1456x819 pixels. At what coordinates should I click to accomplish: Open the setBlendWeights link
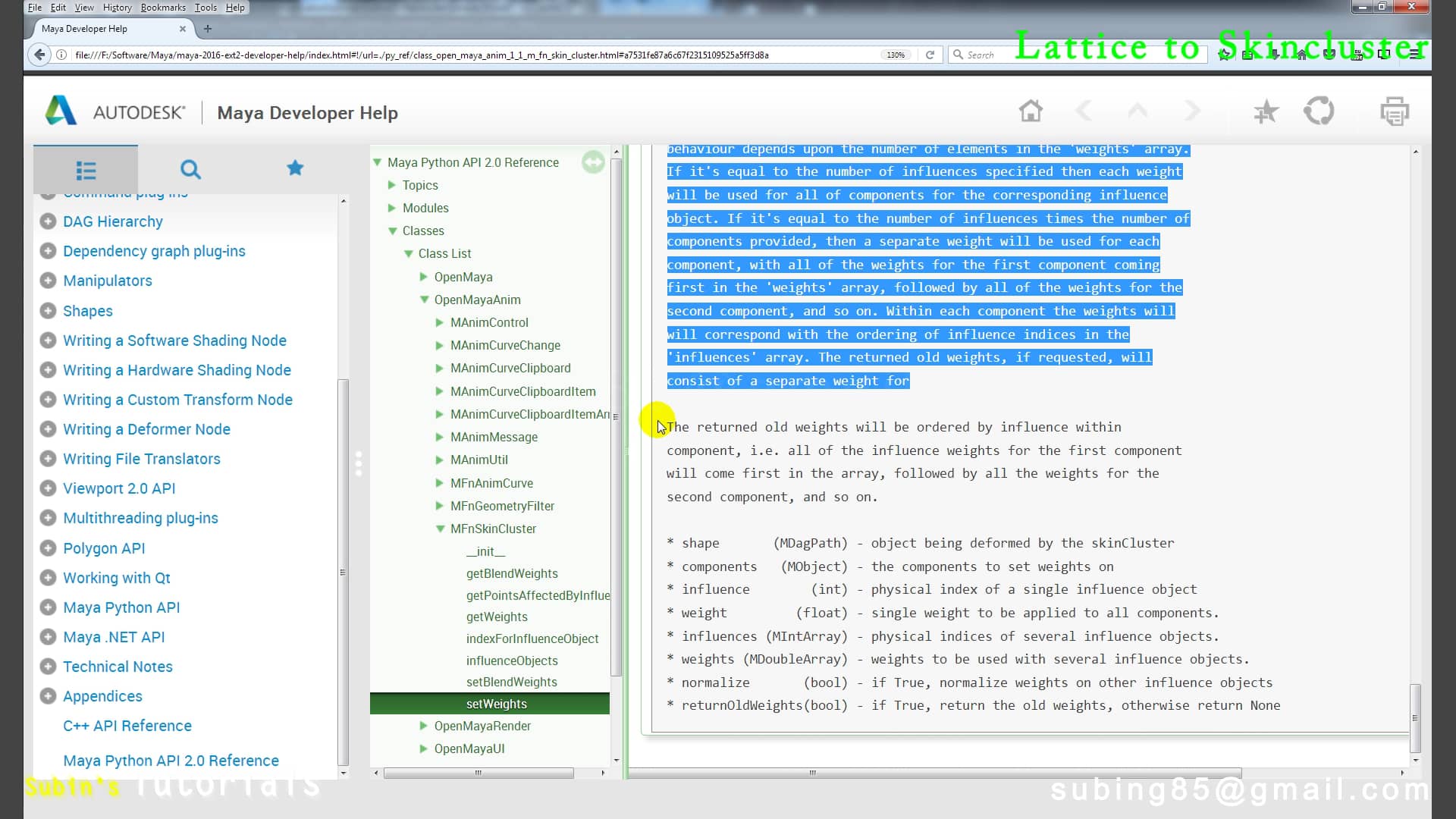pyautogui.click(x=513, y=682)
